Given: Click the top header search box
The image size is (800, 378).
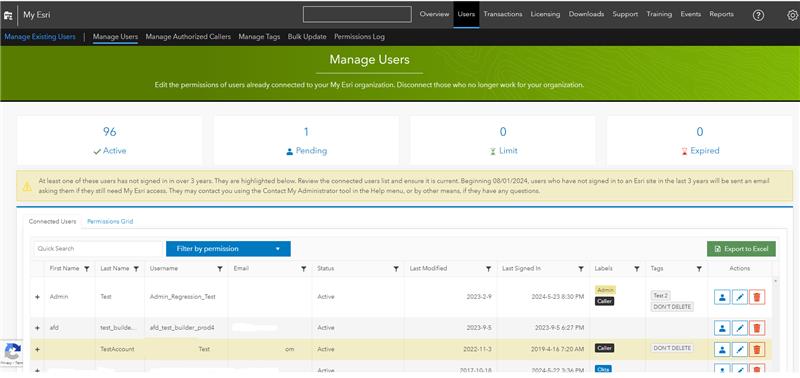Looking at the screenshot, I should (357, 14).
